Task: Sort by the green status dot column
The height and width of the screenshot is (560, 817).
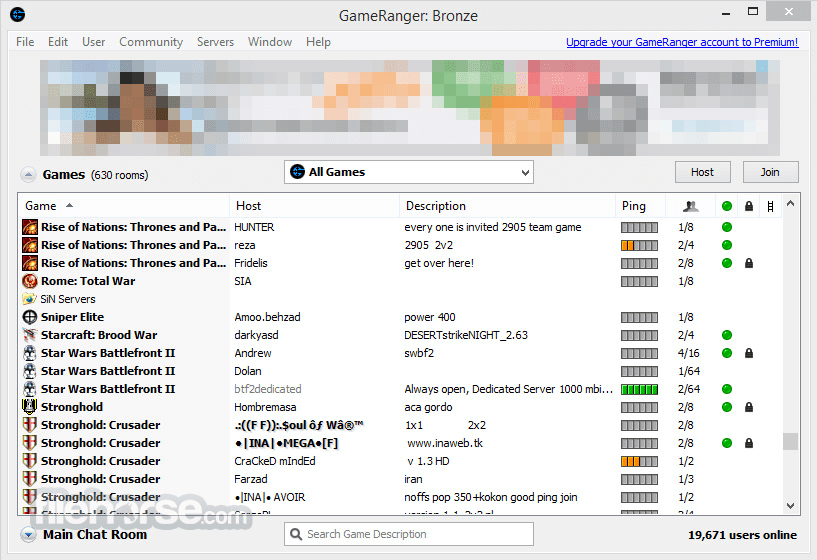Action: (x=727, y=206)
